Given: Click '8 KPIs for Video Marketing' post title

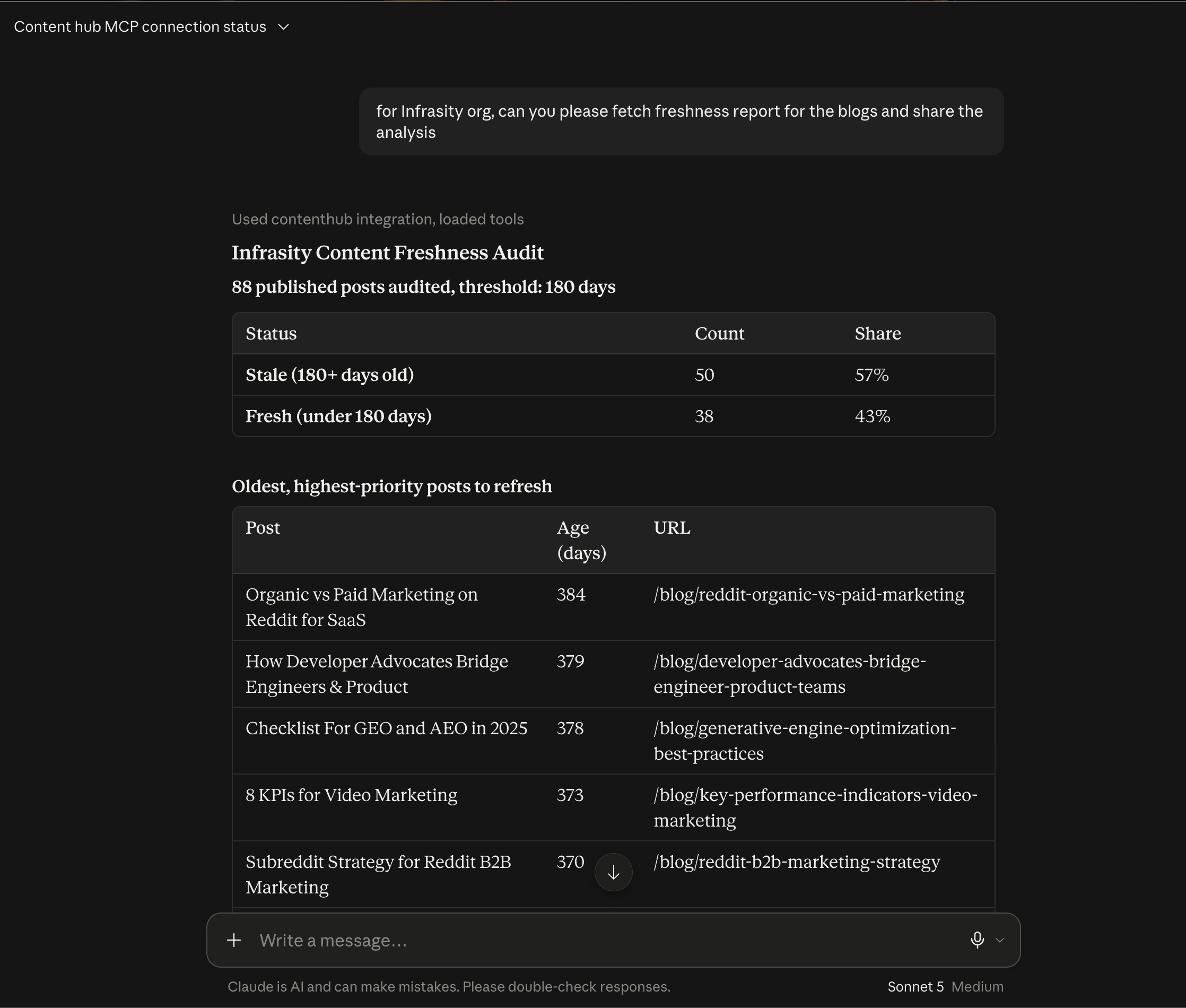Looking at the screenshot, I should pyautogui.click(x=351, y=795).
